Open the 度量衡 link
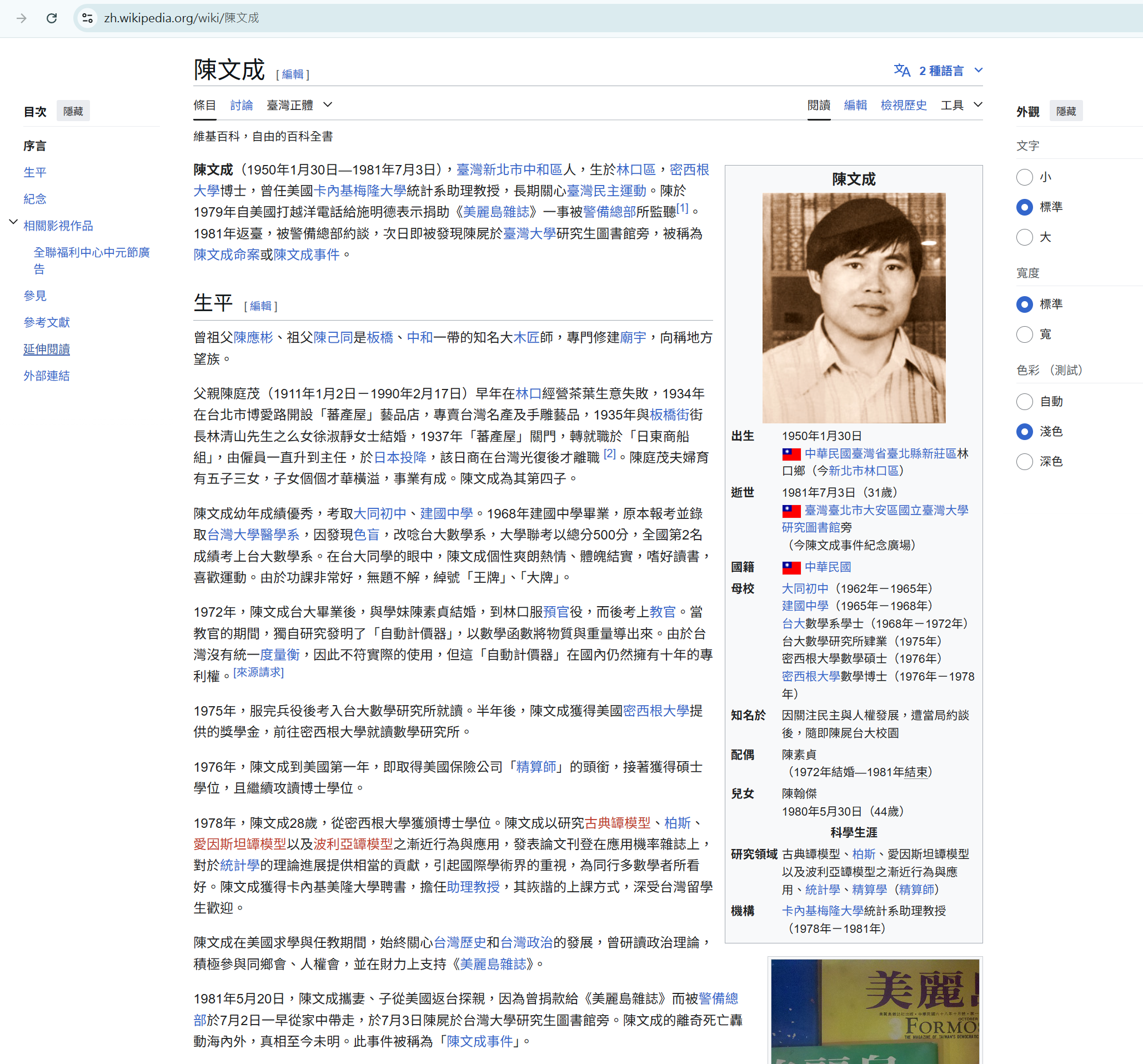Viewport: 1143px width, 1064px height. [x=280, y=655]
